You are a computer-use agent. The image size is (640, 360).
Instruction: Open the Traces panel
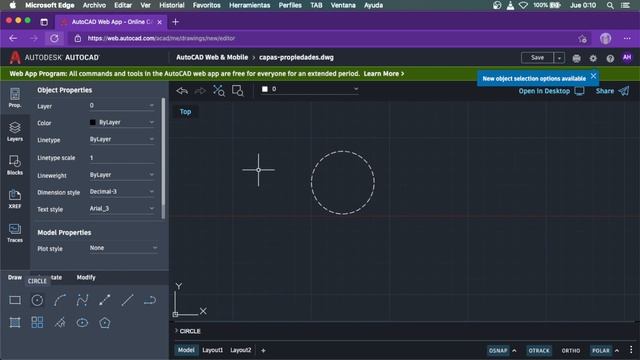click(x=15, y=233)
